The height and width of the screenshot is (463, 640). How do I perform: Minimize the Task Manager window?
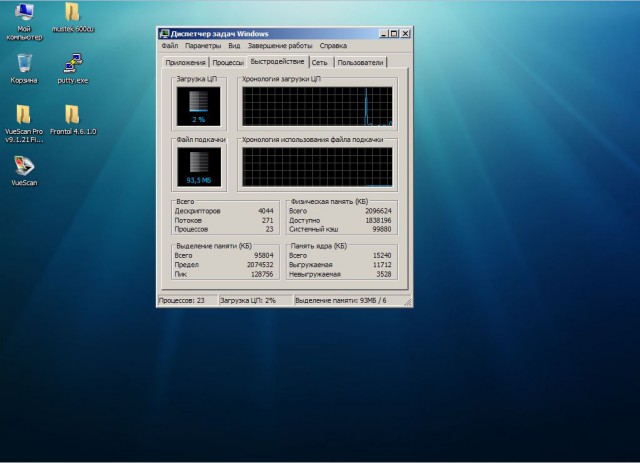click(x=383, y=33)
